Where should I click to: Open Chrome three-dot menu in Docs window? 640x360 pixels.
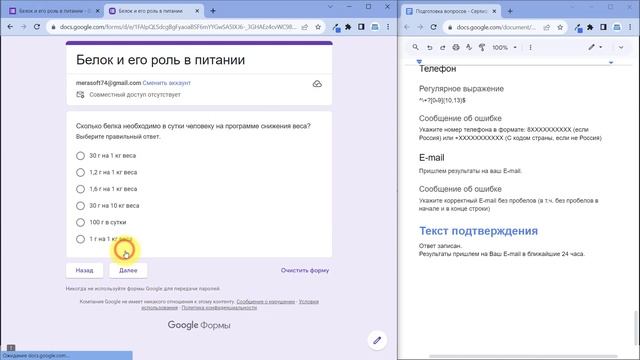click(x=630, y=27)
